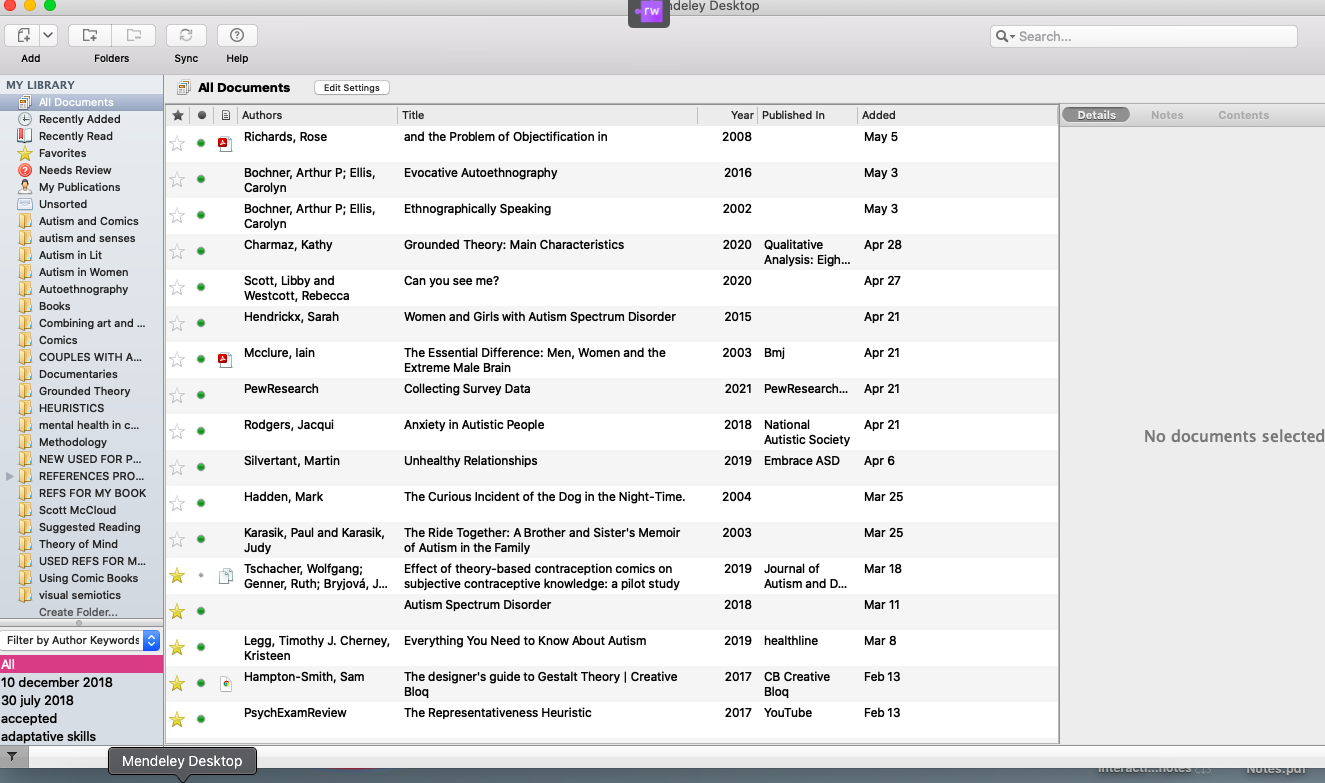The width and height of the screenshot is (1325, 783).
Task: Open the Filter by Author Keywords dropdown
Action: pos(81,640)
